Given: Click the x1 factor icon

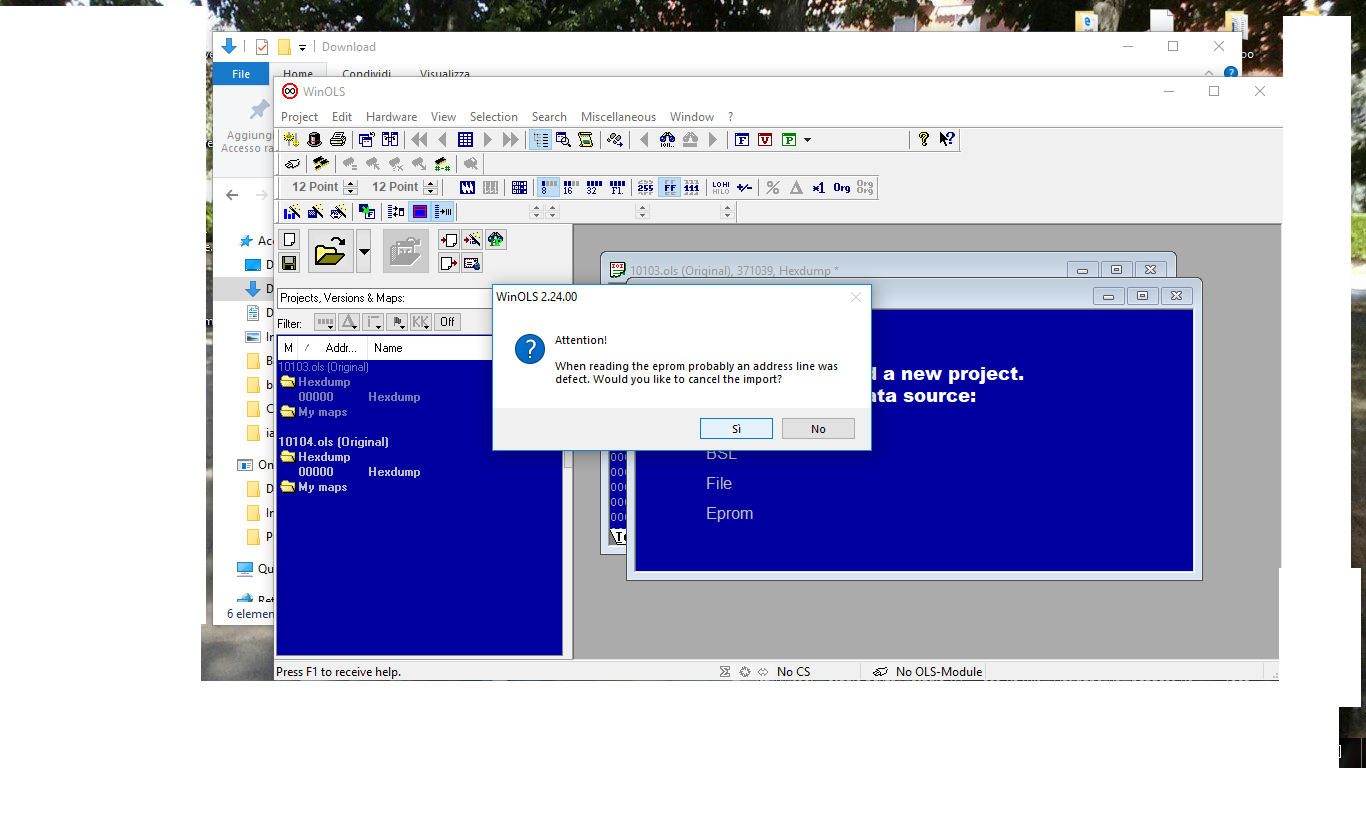Looking at the screenshot, I should 818,187.
